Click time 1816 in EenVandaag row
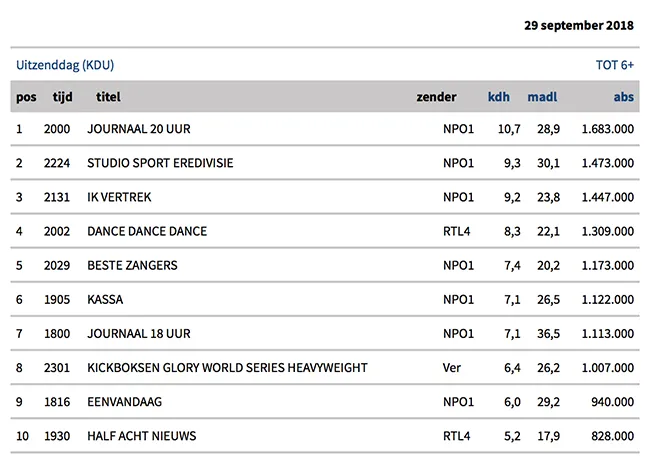650x459 pixels. (x=57, y=402)
